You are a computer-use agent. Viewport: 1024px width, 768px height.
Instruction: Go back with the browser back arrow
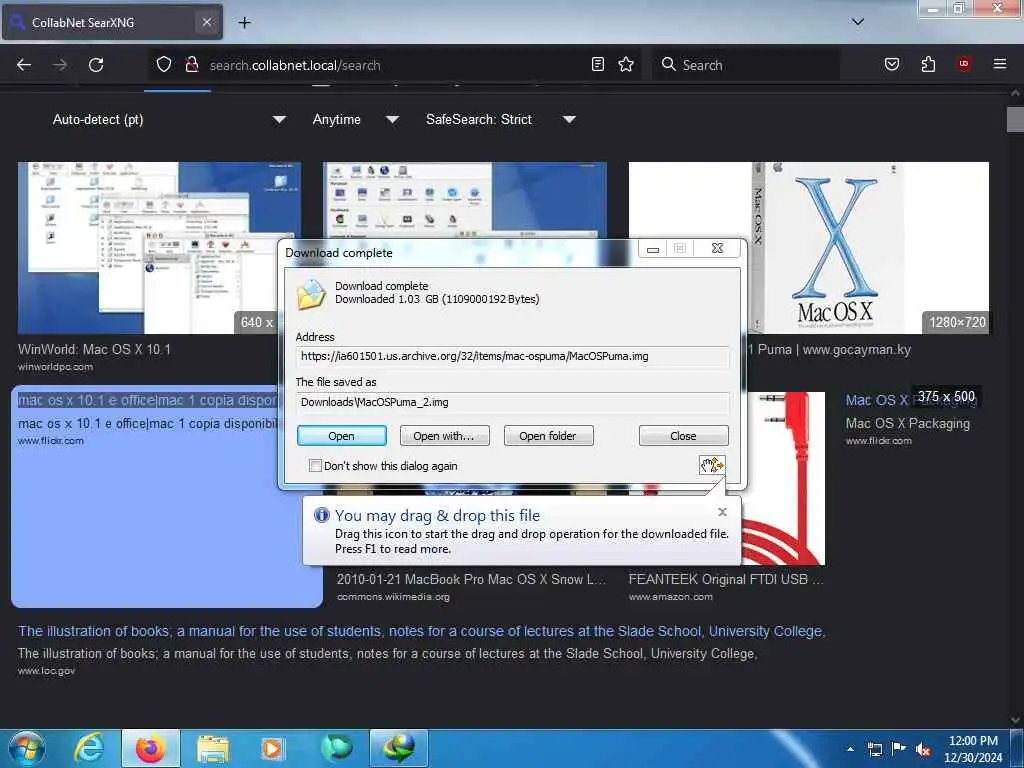(24, 65)
